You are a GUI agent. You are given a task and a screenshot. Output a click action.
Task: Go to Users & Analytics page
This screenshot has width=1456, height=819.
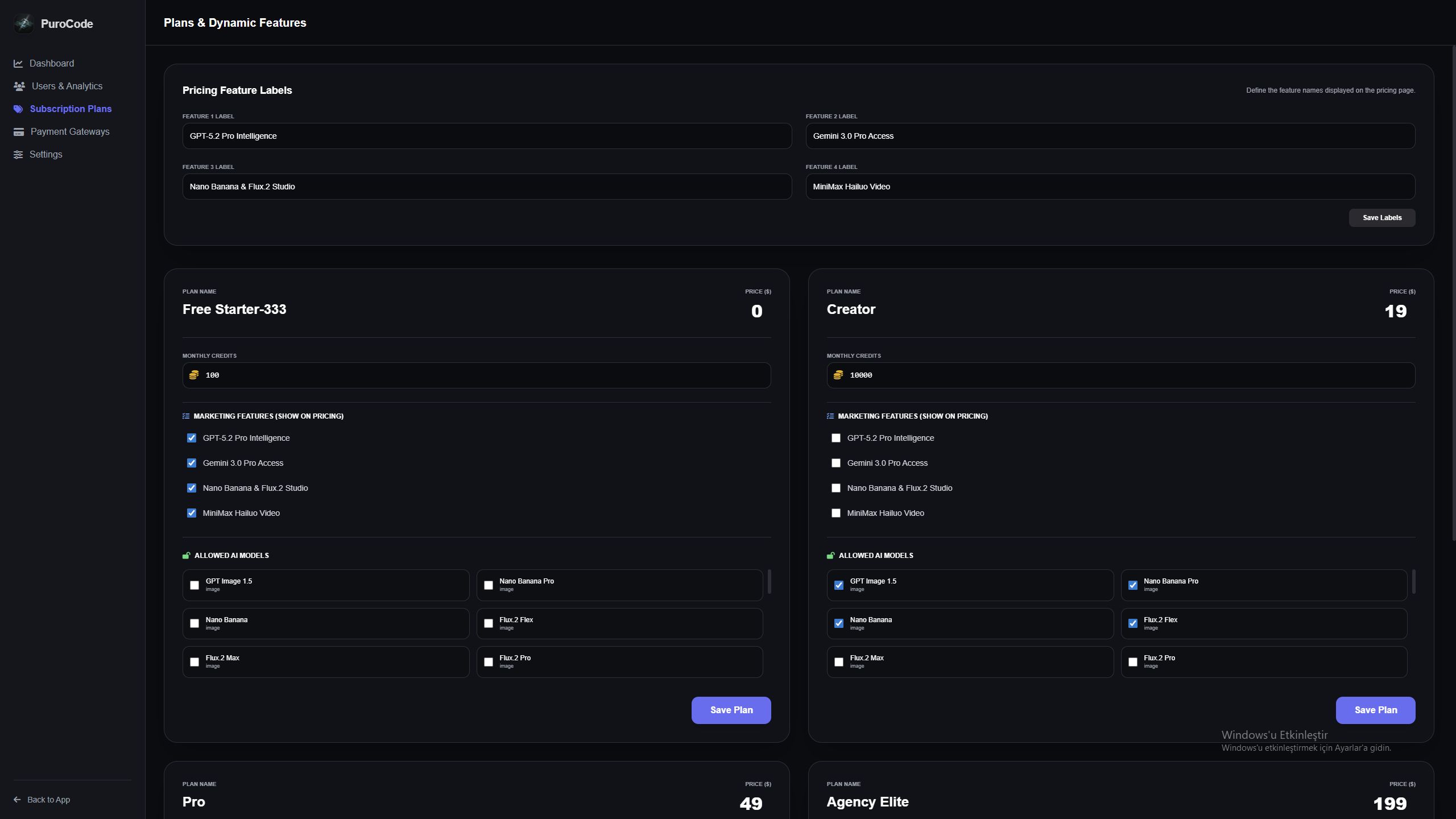[67, 86]
